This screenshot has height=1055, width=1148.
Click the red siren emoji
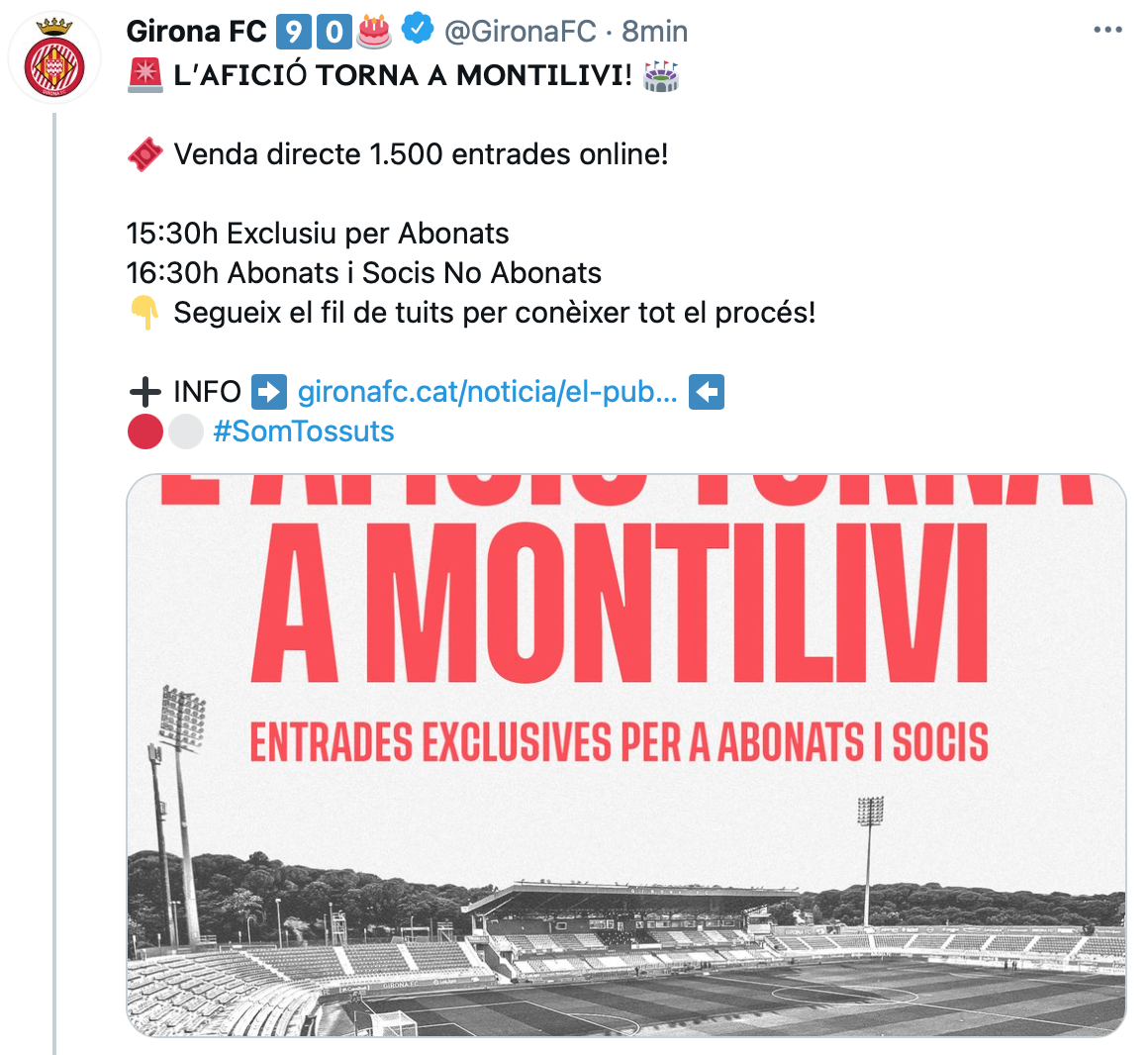145,75
